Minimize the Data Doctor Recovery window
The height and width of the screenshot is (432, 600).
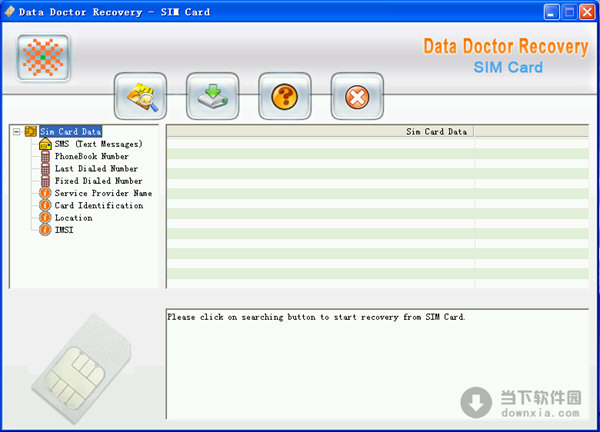click(551, 12)
